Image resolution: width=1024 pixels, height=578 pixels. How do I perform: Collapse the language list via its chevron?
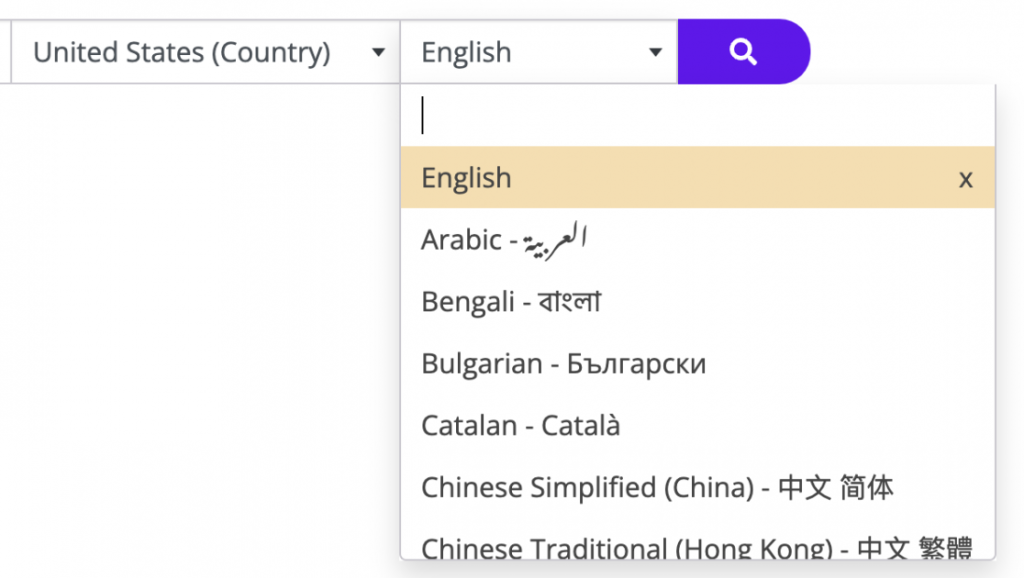(x=655, y=52)
